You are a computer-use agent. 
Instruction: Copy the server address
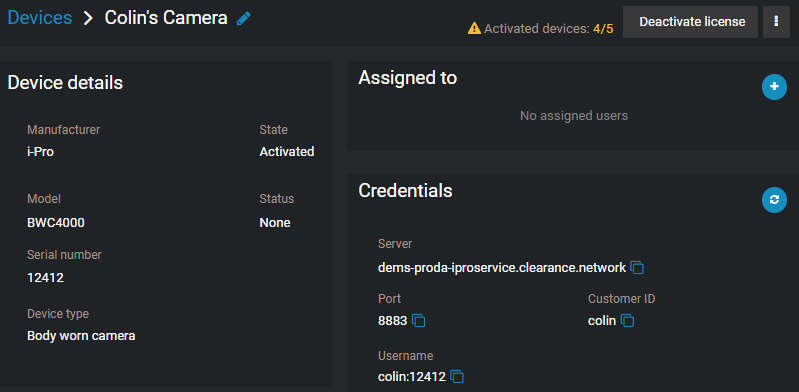[637, 268]
